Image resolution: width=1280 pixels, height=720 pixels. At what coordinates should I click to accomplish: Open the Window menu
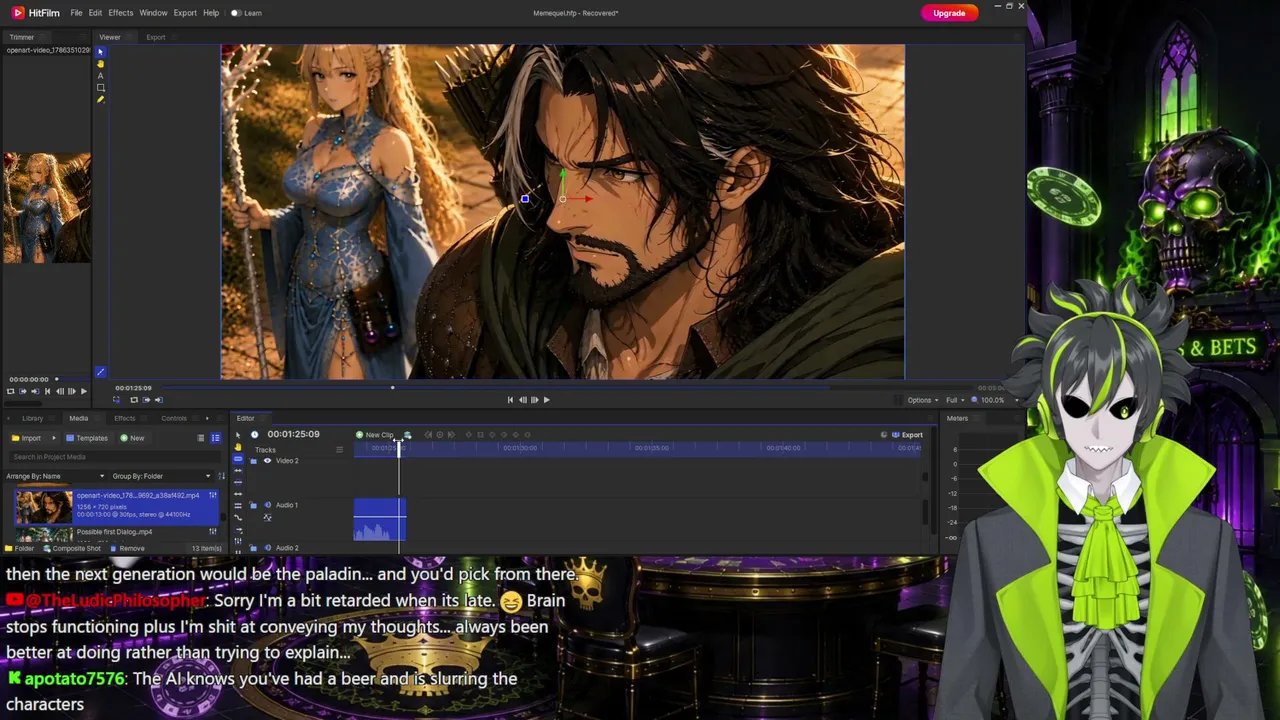[x=153, y=13]
